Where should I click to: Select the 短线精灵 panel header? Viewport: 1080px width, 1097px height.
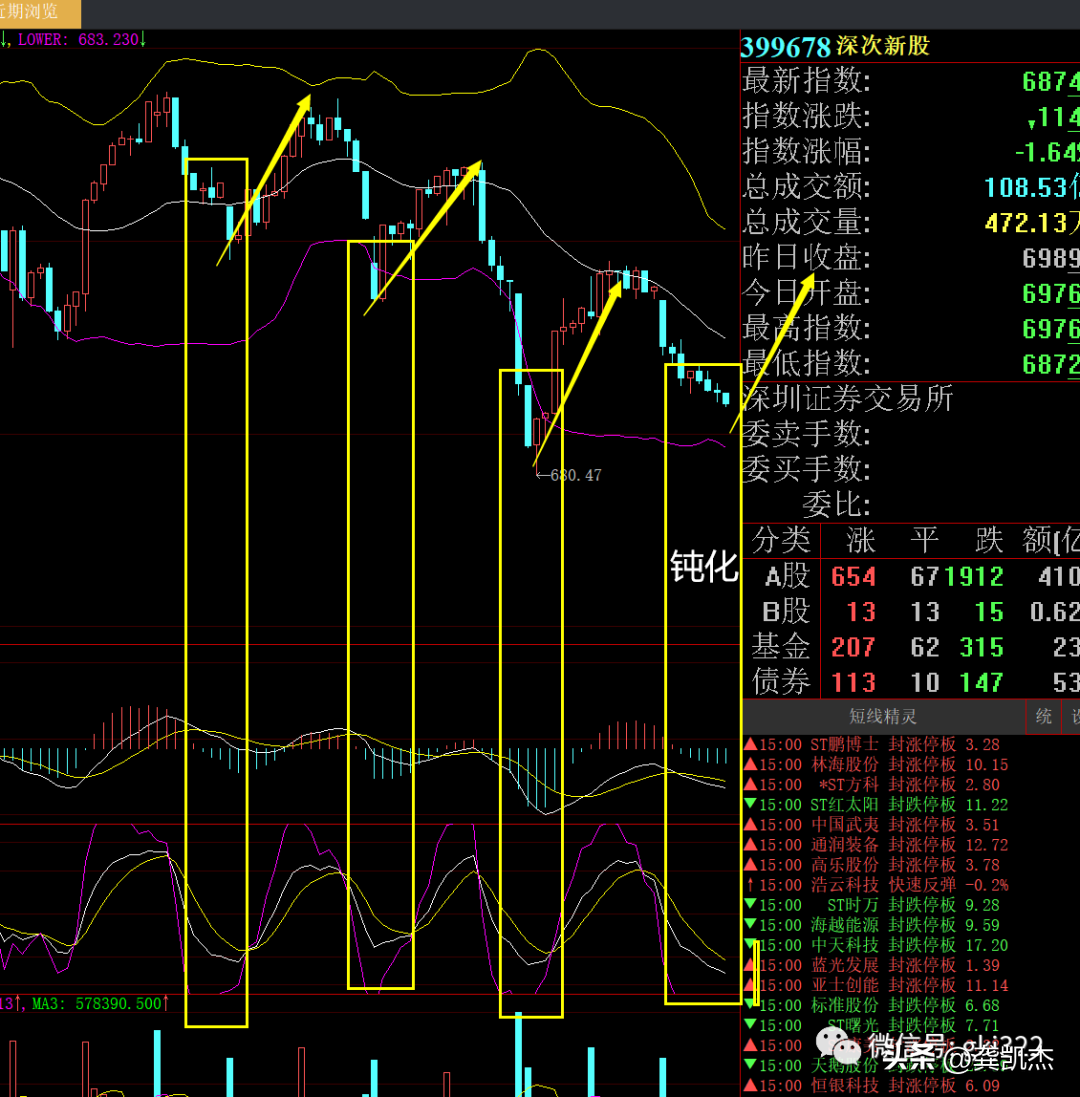(x=883, y=716)
